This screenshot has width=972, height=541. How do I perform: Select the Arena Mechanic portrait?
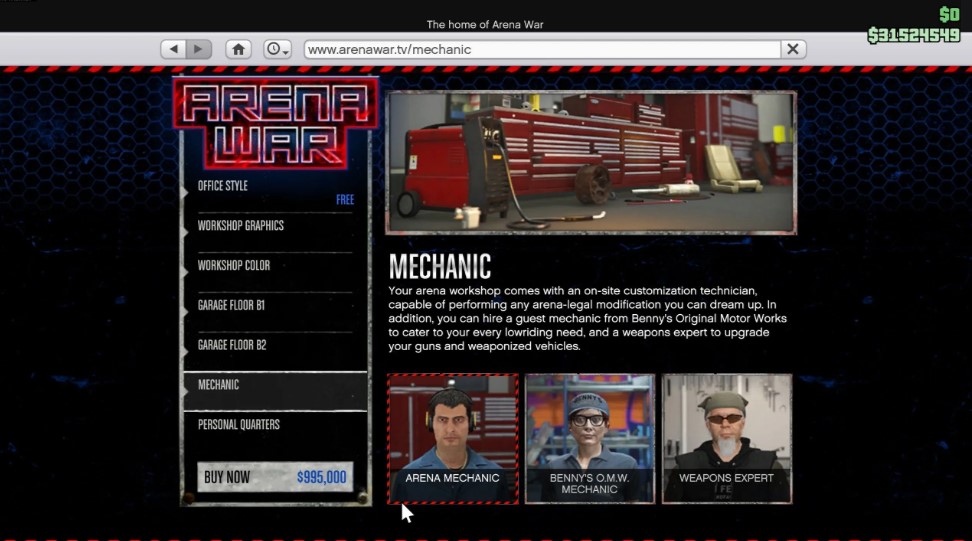[452, 438]
